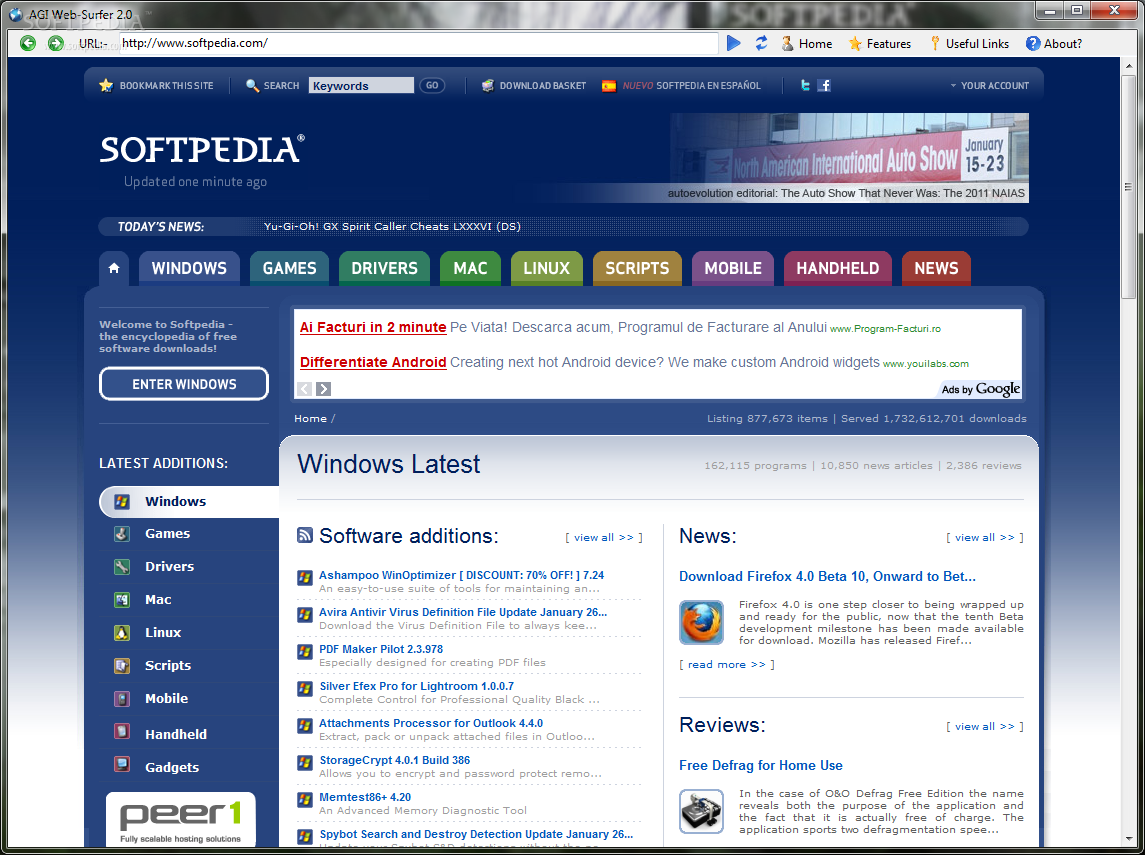
Task: Click the Gadgets icon in Latest Additions
Action: (x=122, y=764)
